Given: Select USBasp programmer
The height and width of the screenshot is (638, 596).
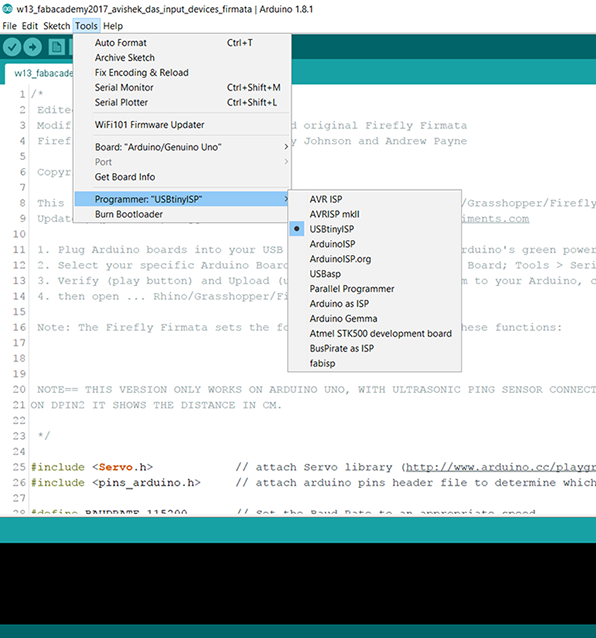Looking at the screenshot, I should (375, 274).
